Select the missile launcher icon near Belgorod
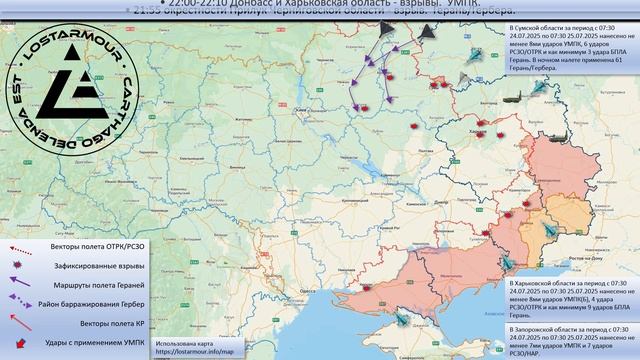Viewport: 640px width, 360px height. (x=512, y=98)
